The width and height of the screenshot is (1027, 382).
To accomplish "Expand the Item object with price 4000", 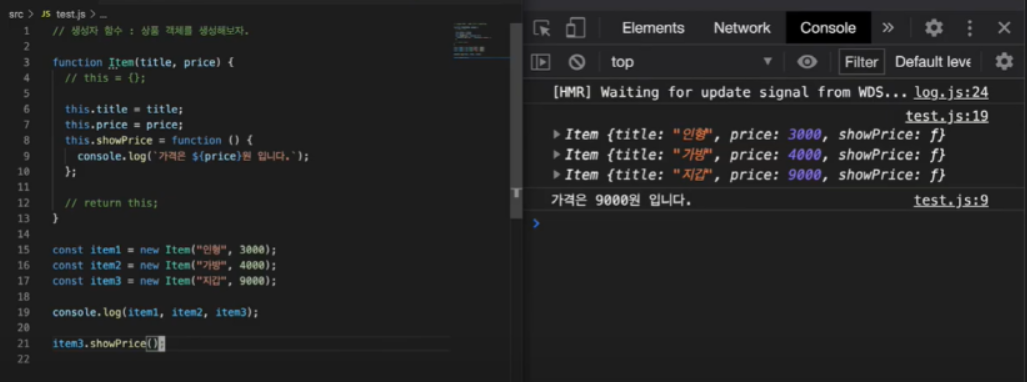I will tap(557, 155).
